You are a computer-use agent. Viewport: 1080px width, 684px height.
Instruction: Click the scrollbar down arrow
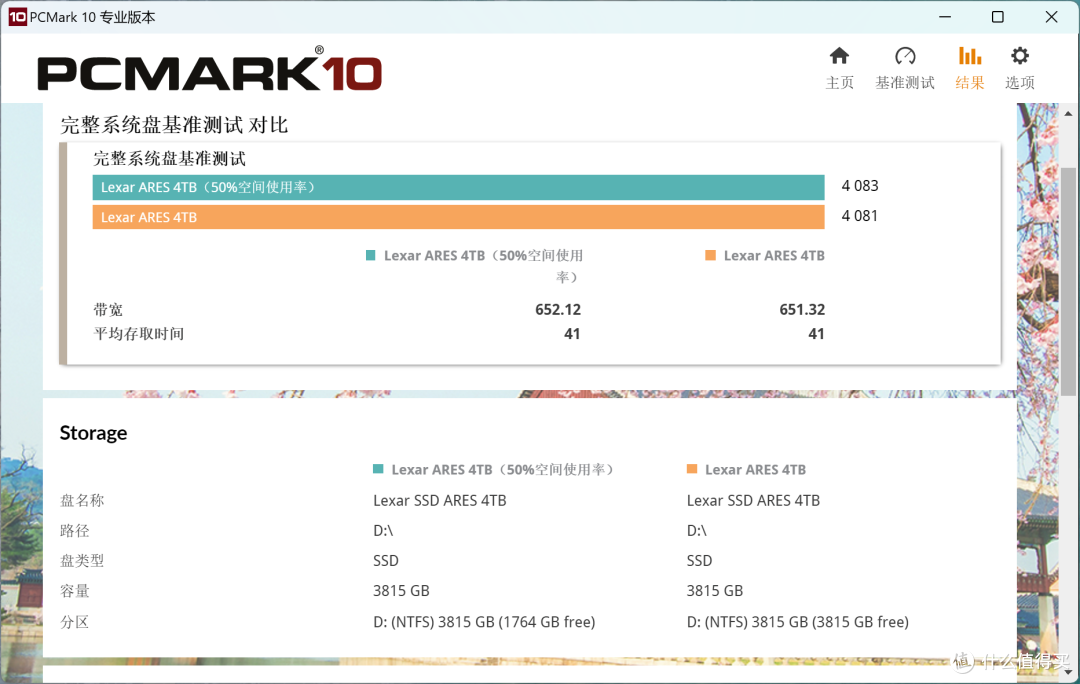tap(1068, 672)
